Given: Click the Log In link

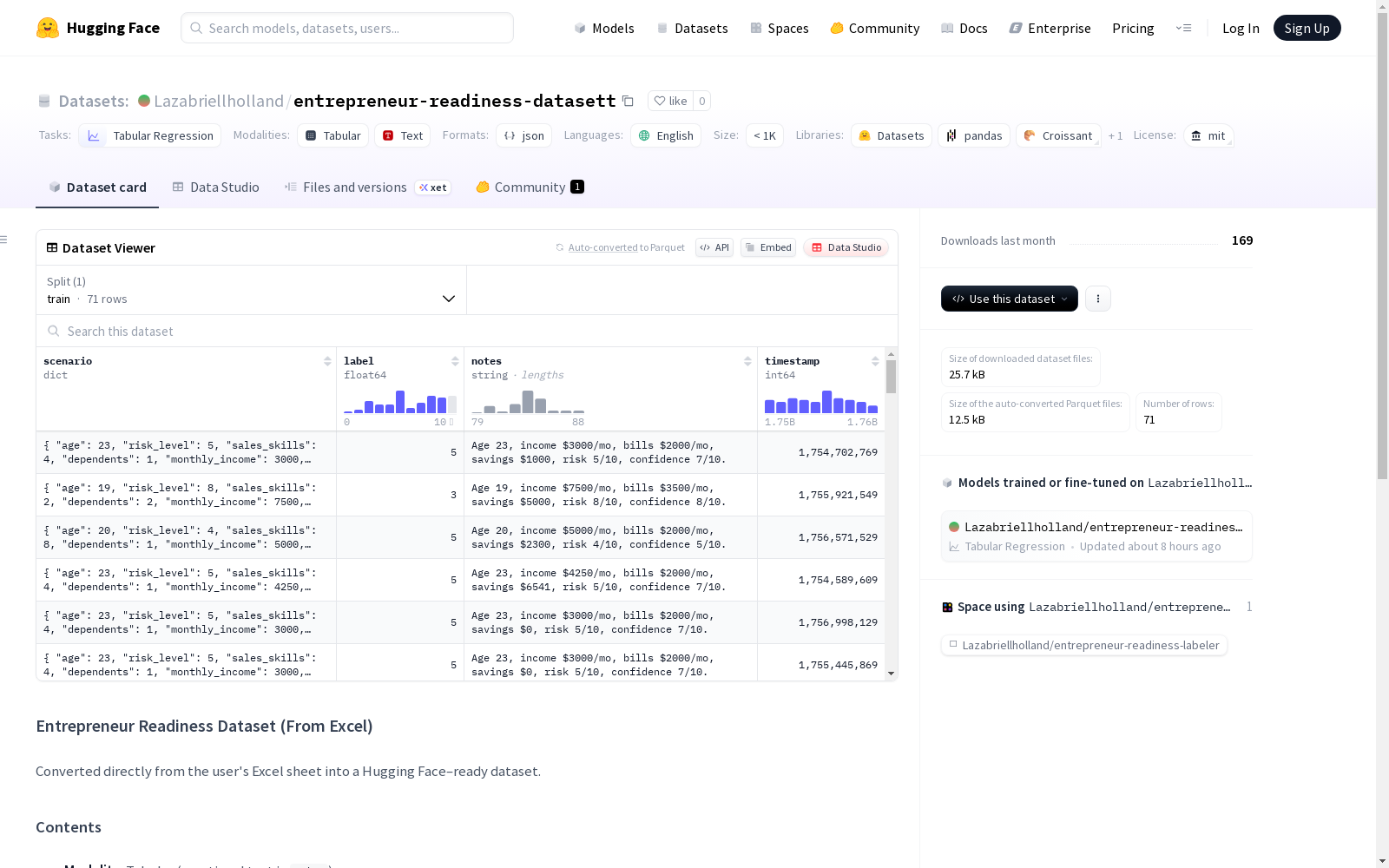Looking at the screenshot, I should click(x=1241, y=28).
